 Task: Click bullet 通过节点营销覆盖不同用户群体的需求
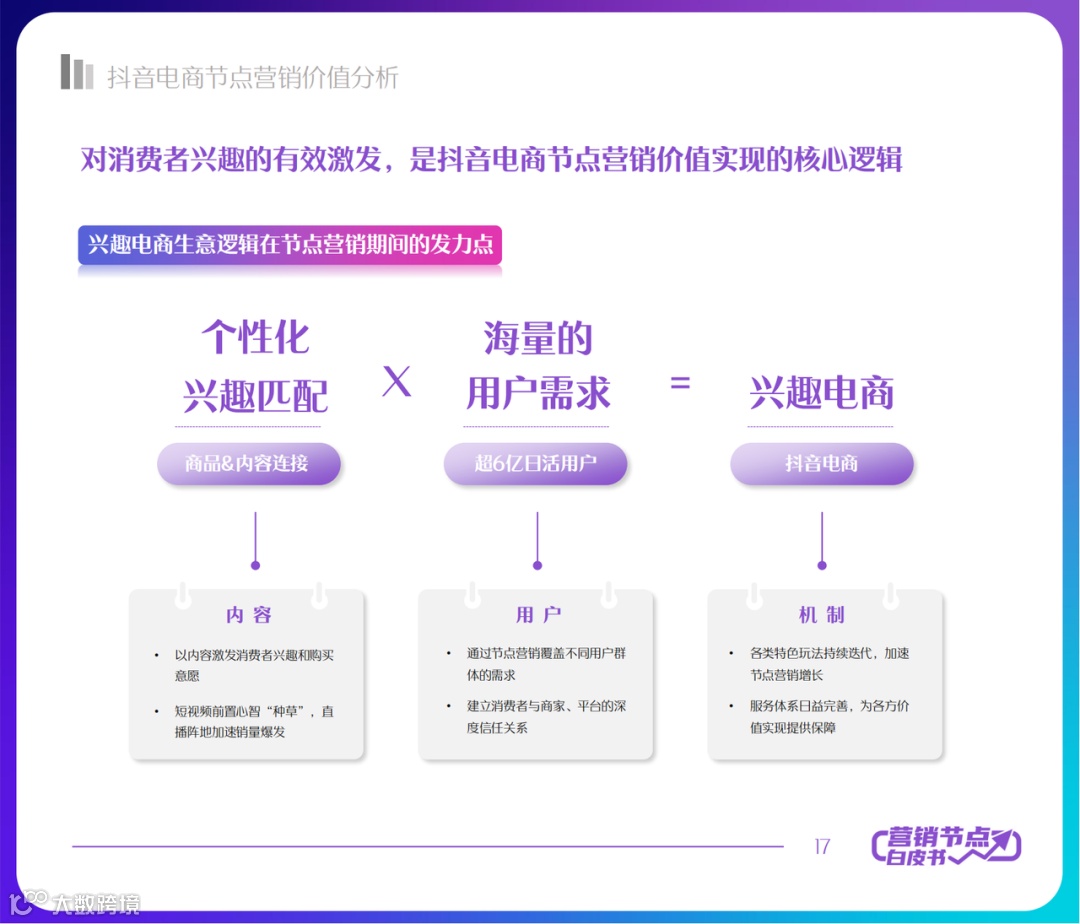tap(546, 664)
